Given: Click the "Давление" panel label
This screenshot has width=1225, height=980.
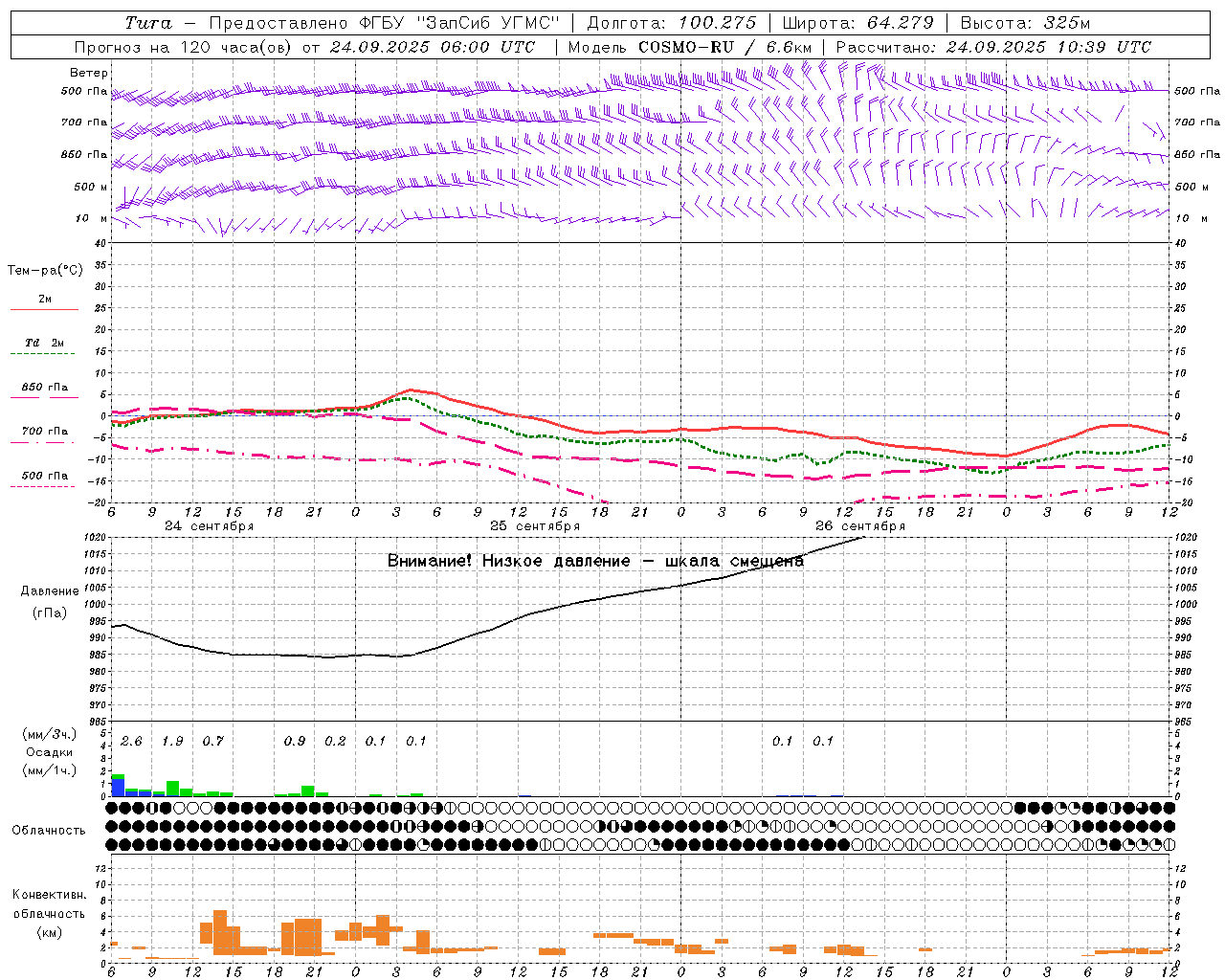Looking at the screenshot, I should pos(50,591).
